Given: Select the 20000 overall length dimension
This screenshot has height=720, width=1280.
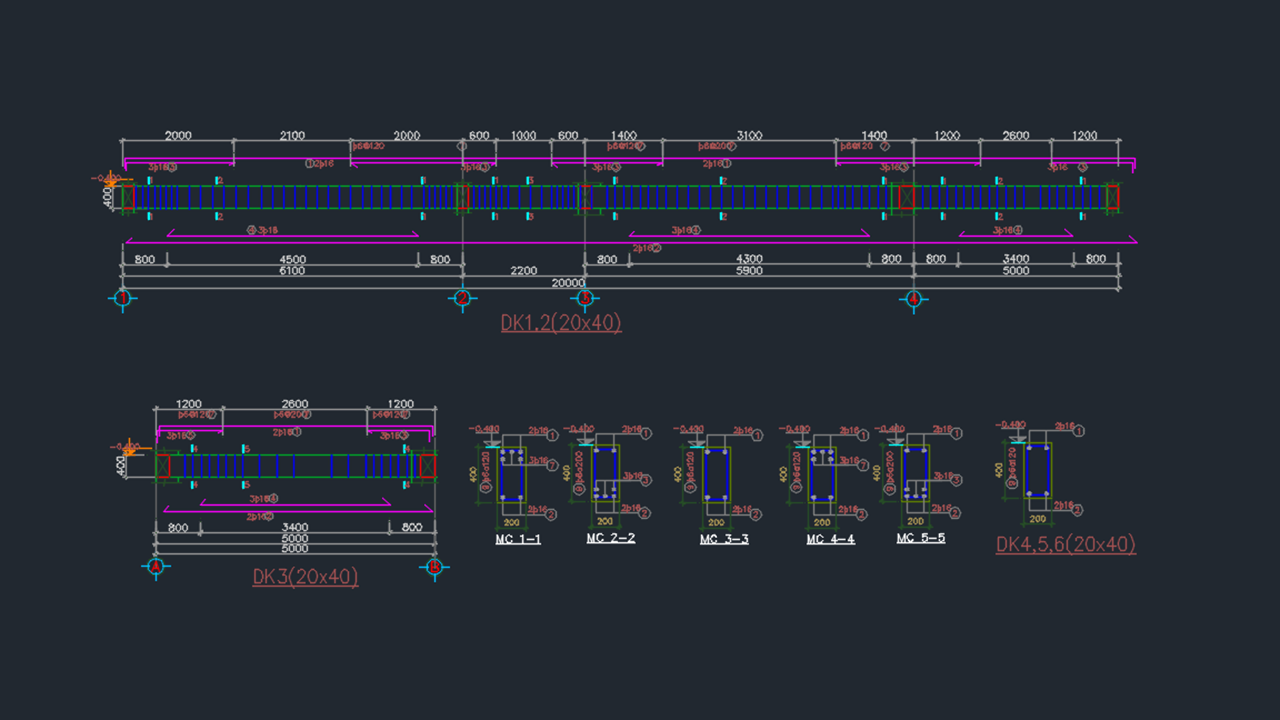Looking at the screenshot, I should tap(568, 283).
